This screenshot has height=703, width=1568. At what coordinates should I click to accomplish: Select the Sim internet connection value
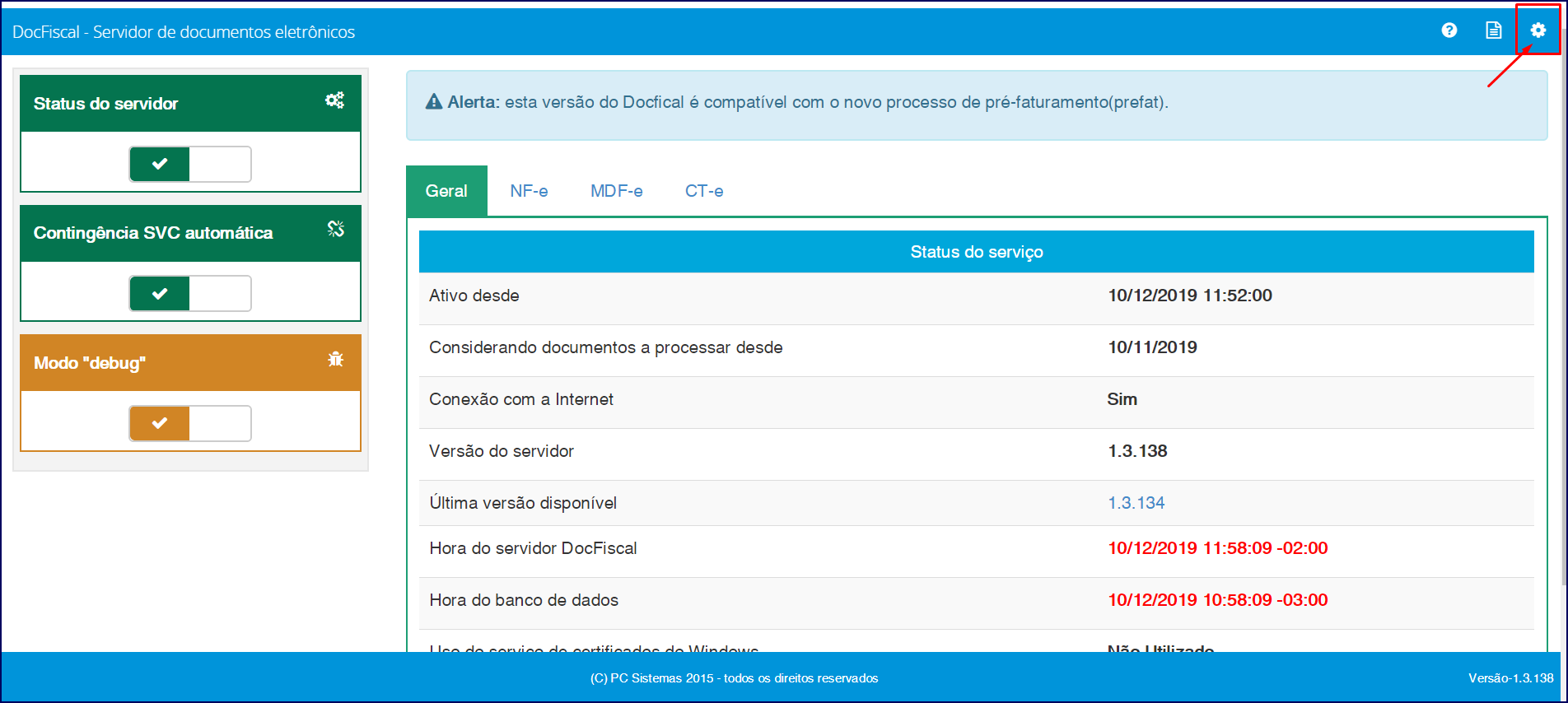click(x=1122, y=399)
